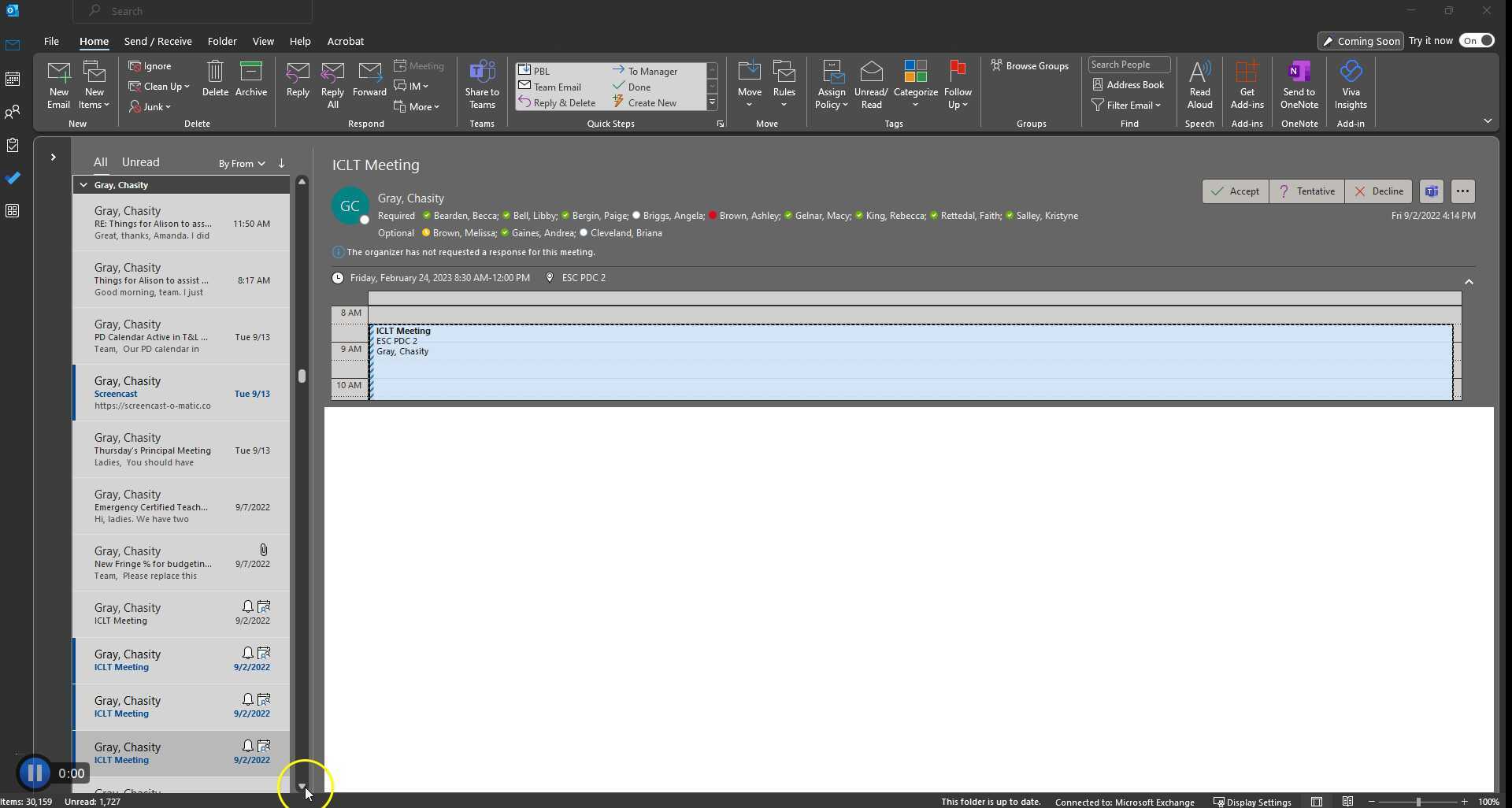Click the zoom slider in status bar
This screenshot has width=1512, height=808.
(1417, 802)
